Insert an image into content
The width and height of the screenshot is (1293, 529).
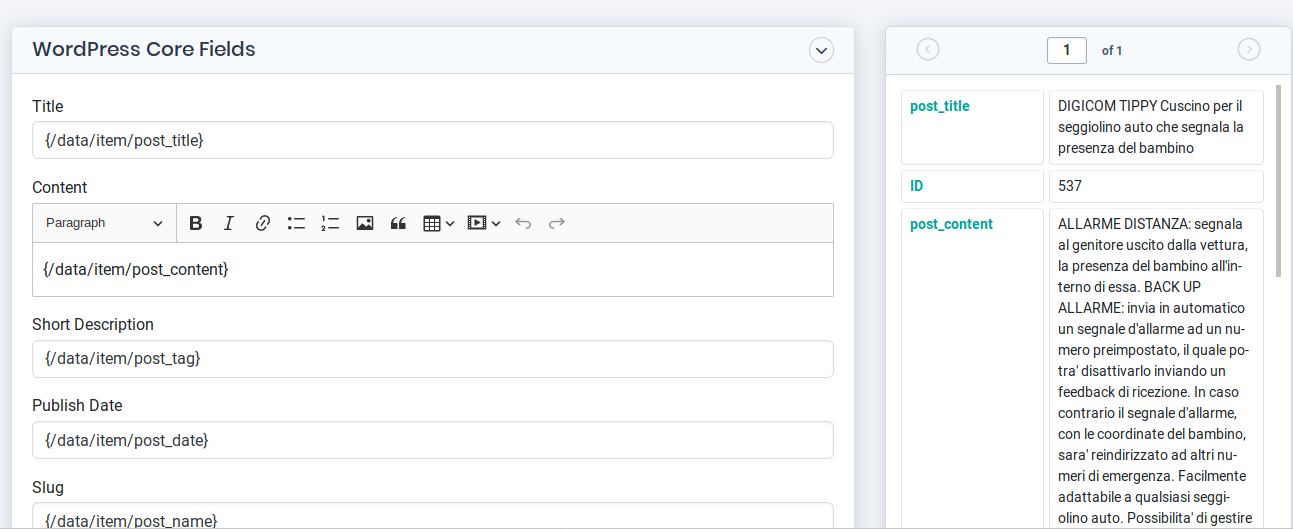[364, 223]
